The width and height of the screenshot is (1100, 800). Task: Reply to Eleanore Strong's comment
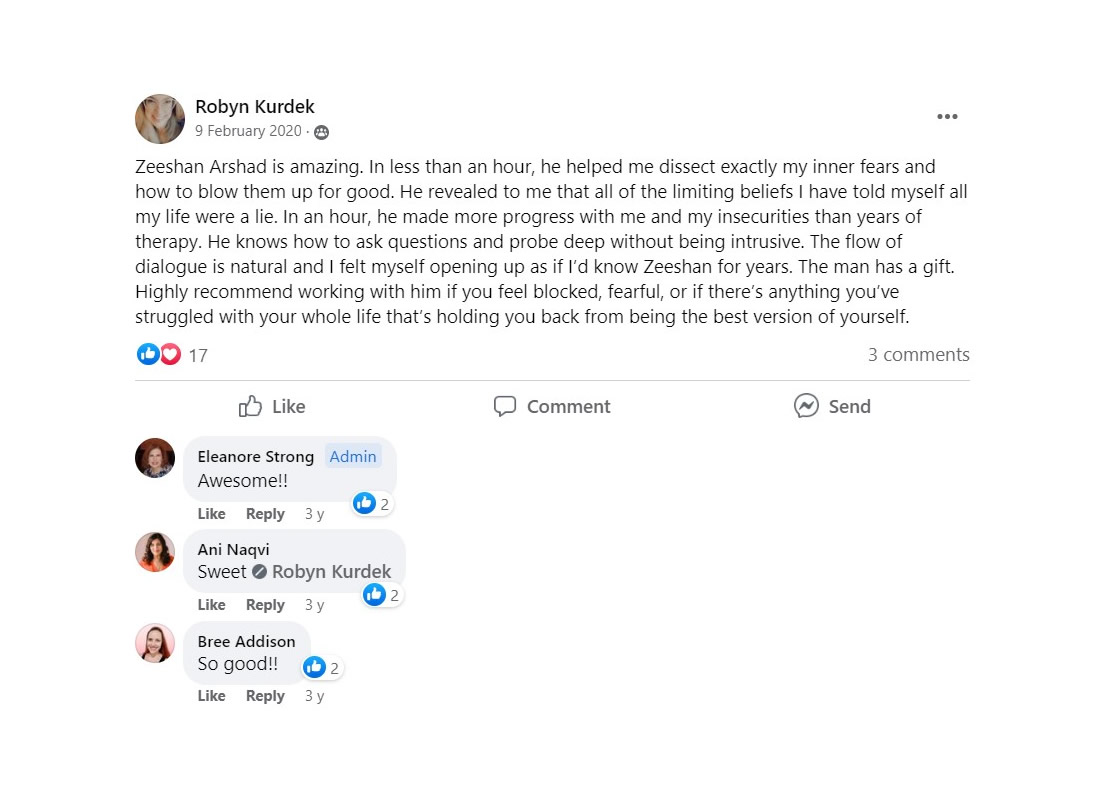(x=265, y=514)
